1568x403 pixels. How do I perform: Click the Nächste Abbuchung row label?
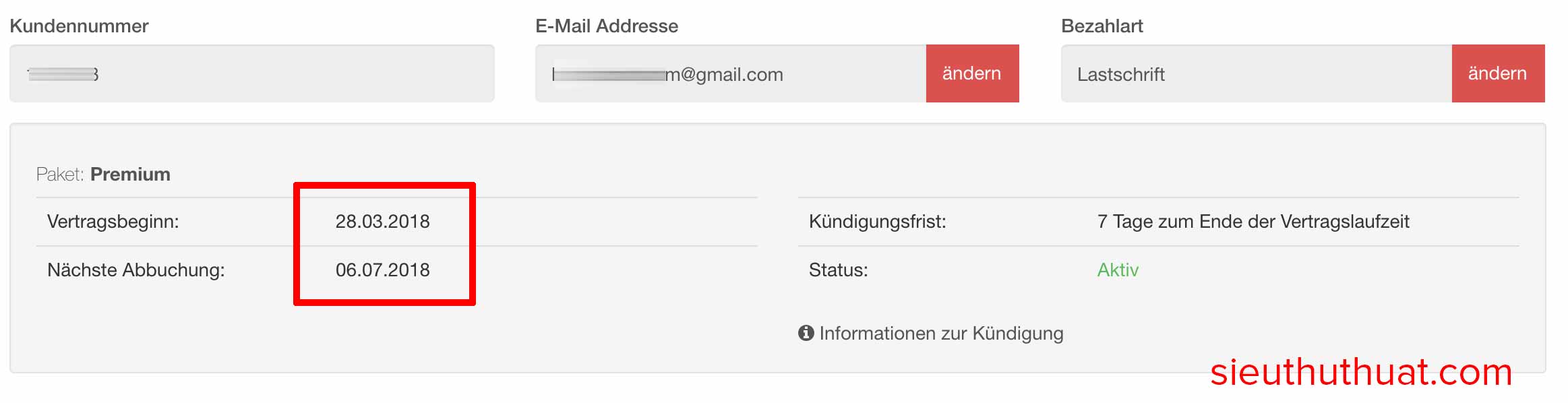(x=135, y=270)
